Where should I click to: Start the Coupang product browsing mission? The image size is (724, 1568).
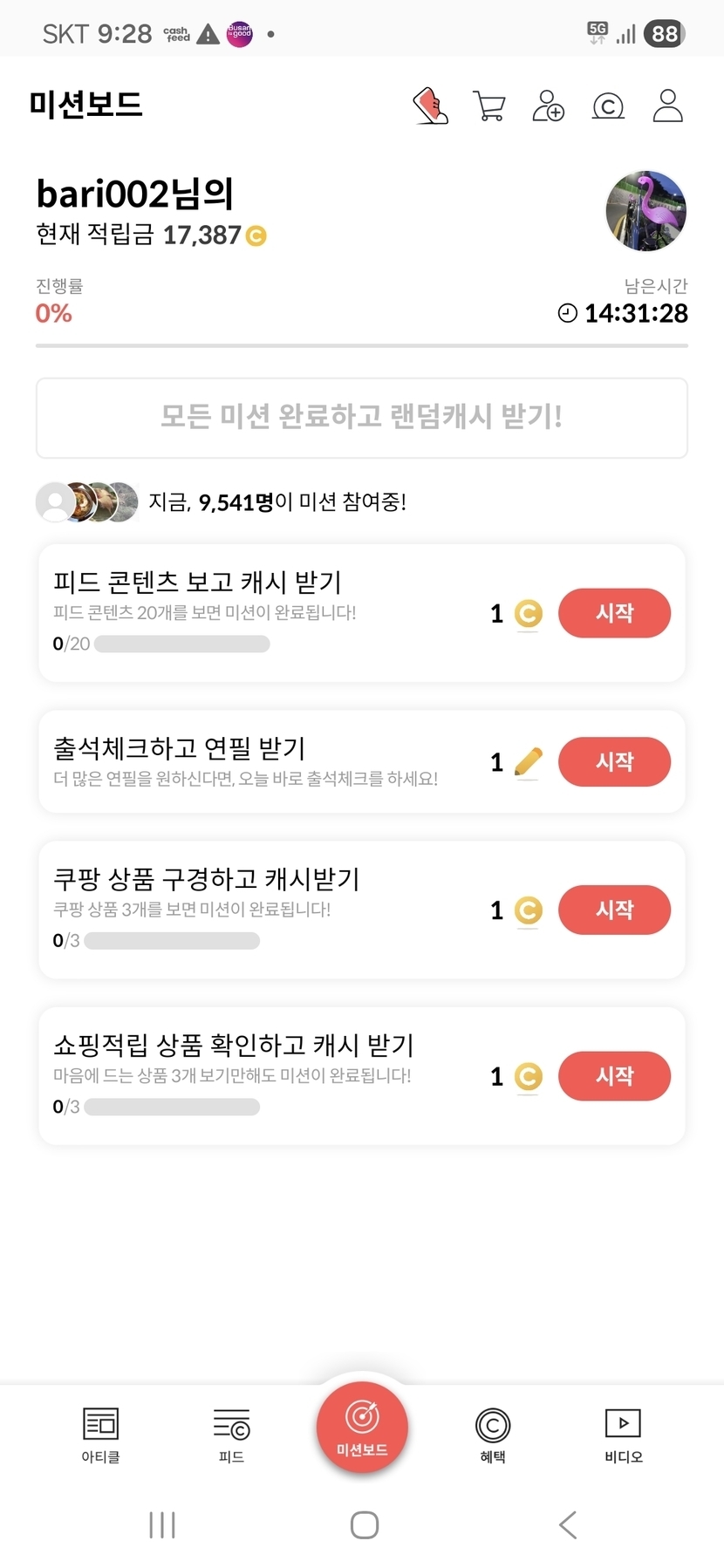(x=614, y=910)
